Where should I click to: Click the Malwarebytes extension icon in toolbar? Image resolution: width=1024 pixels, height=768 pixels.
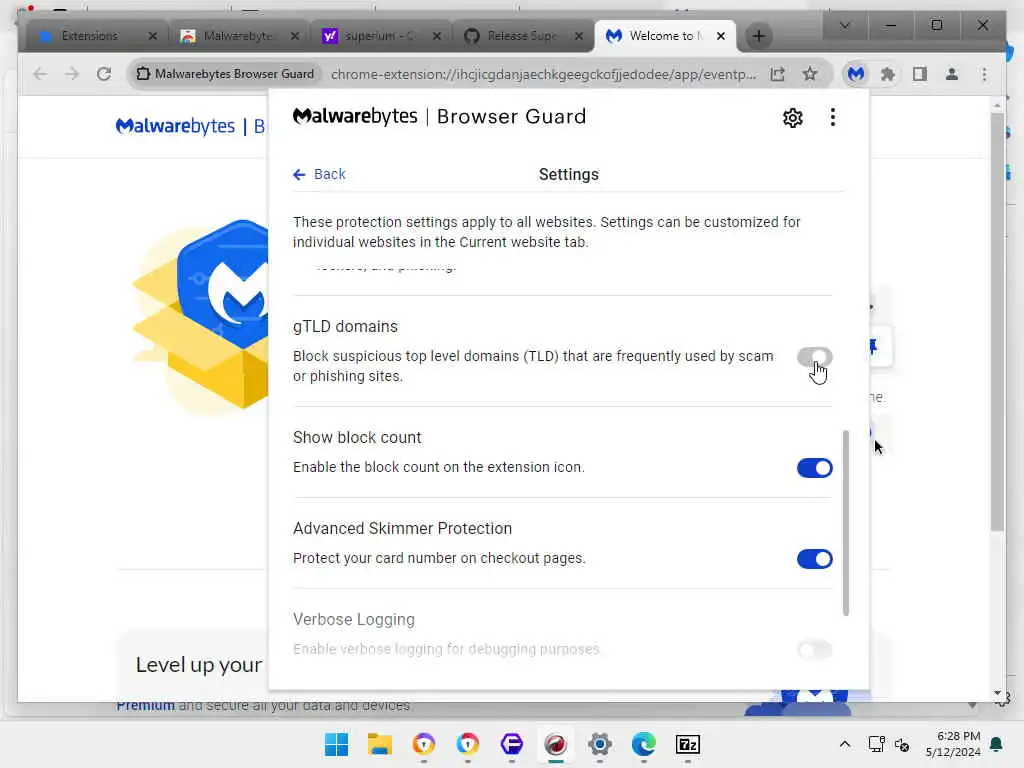[856, 74]
